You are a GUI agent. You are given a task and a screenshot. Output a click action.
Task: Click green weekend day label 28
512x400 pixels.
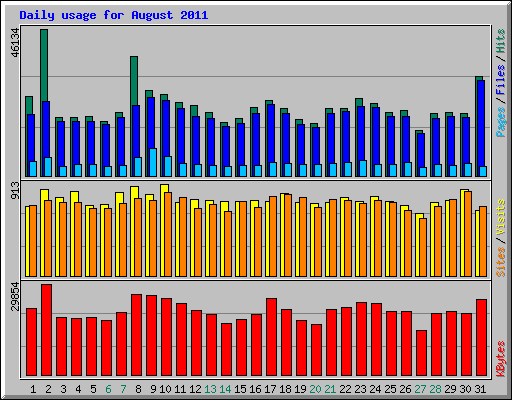(x=435, y=389)
